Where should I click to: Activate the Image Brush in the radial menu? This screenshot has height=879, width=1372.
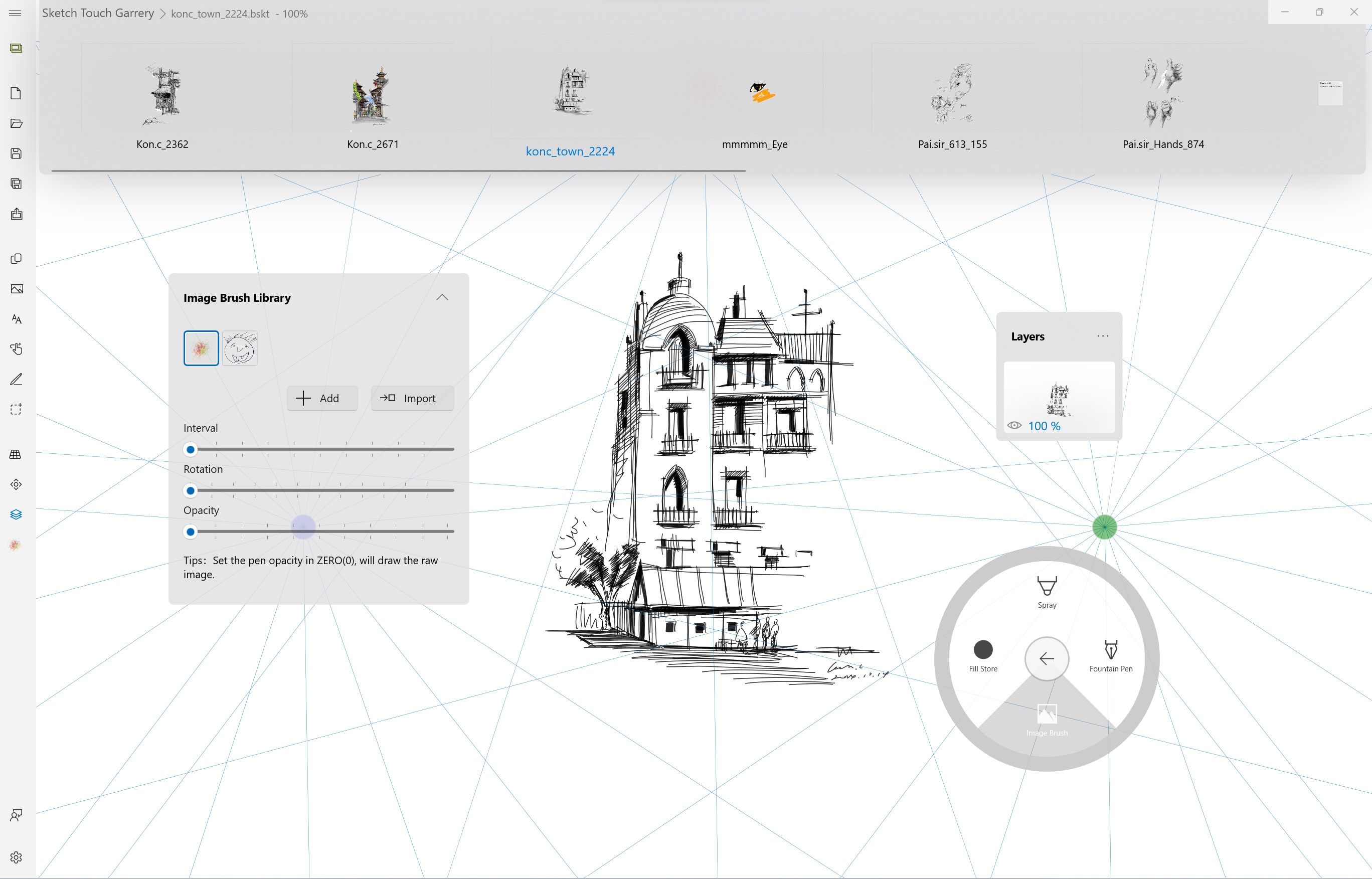[1047, 718]
